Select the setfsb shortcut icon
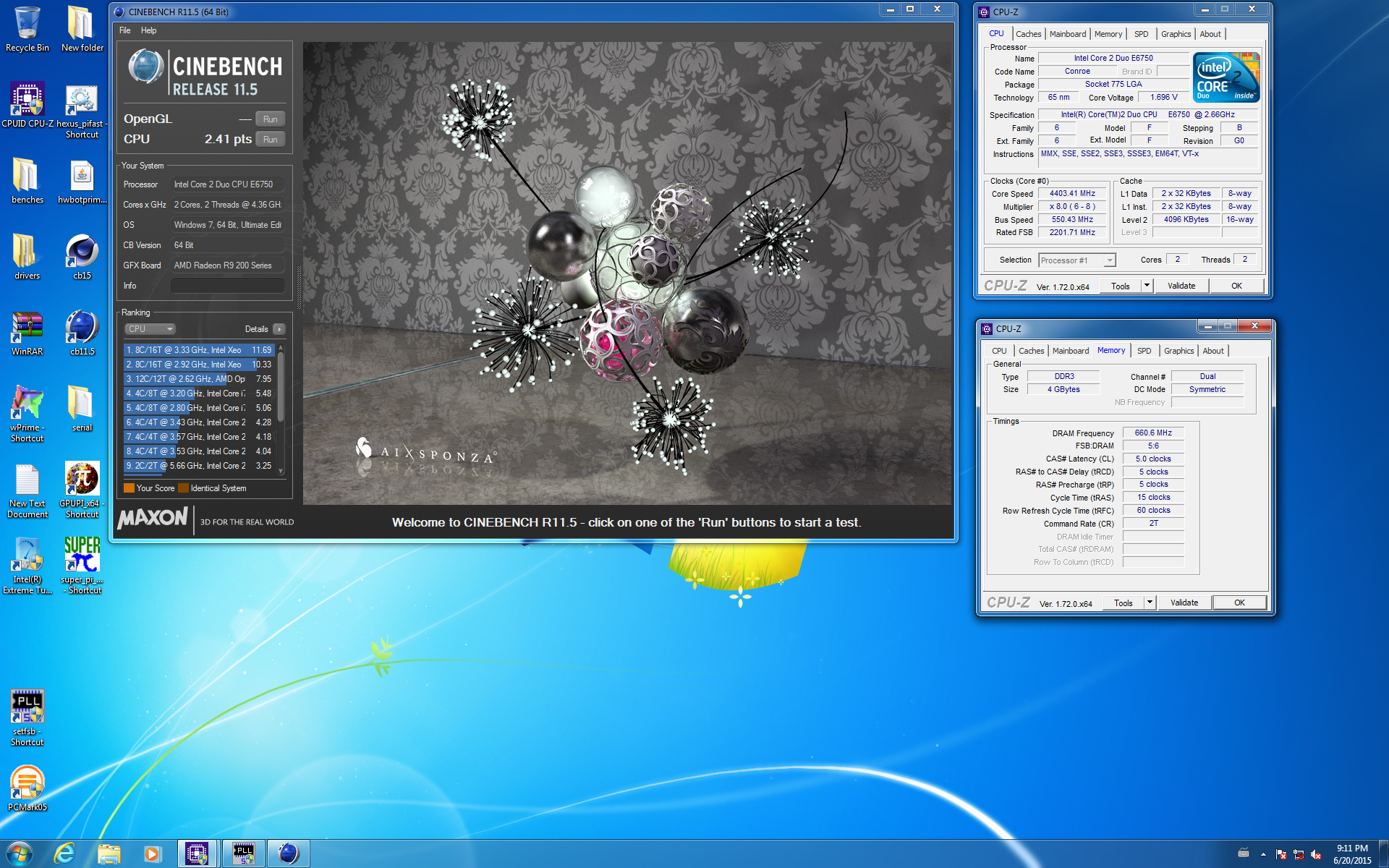This screenshot has width=1389, height=868. pyautogui.click(x=27, y=718)
